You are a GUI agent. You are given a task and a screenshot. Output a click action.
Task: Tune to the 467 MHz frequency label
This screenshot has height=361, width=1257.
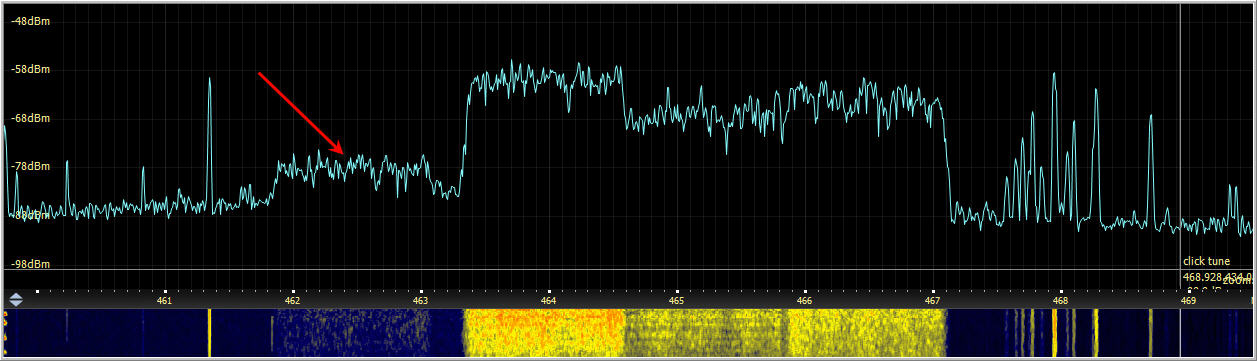tap(933, 300)
